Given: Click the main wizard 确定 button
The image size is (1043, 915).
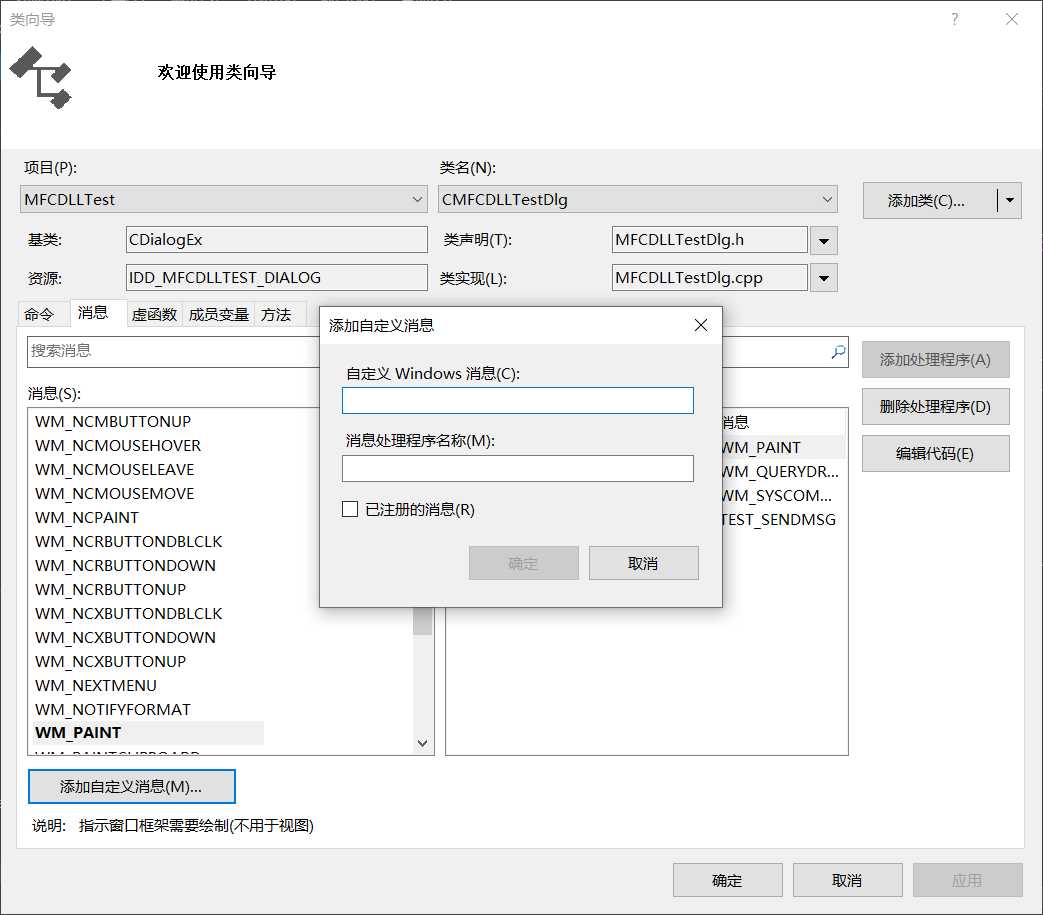Looking at the screenshot, I should click(x=727, y=880).
